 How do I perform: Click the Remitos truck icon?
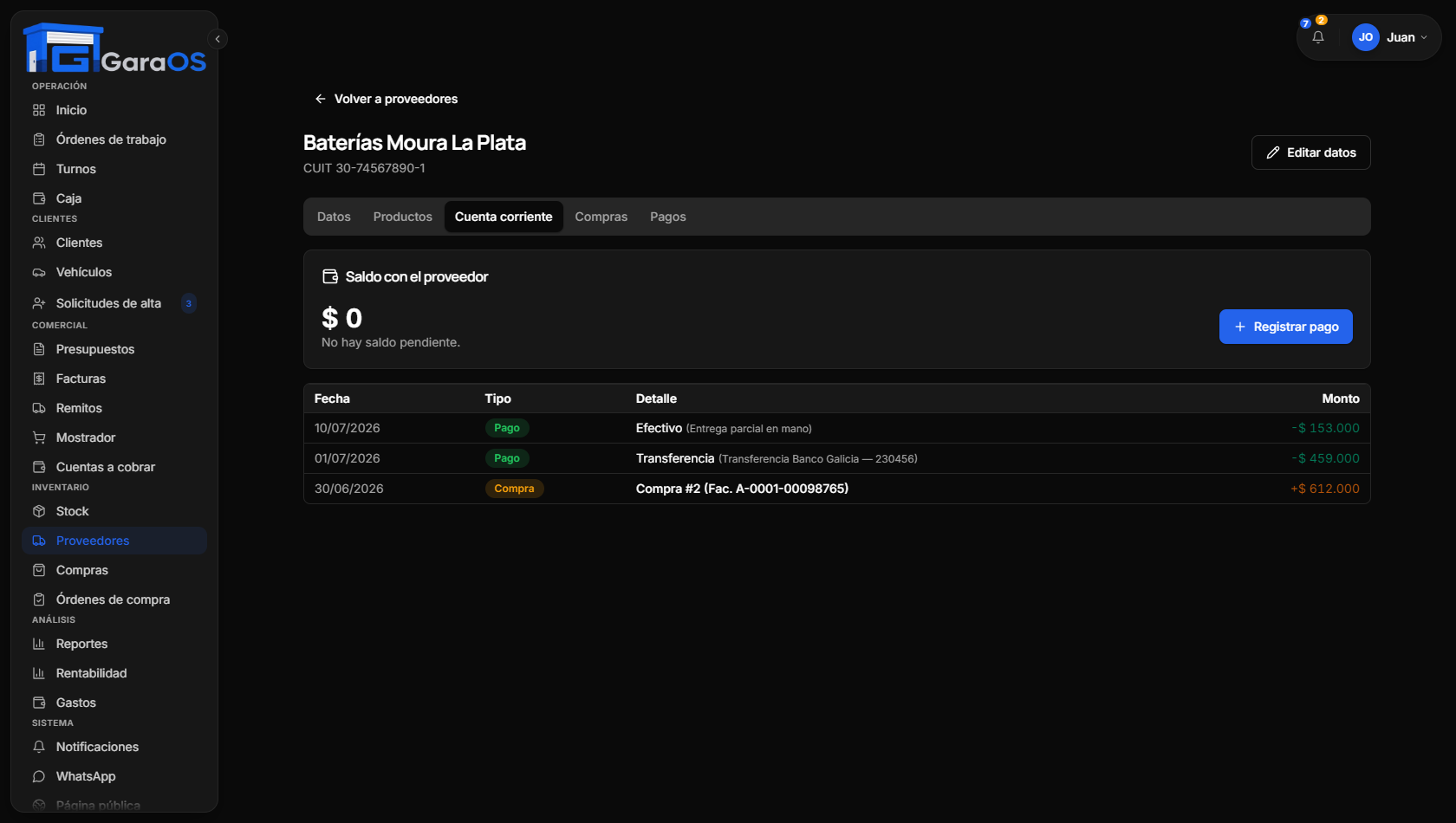(x=39, y=408)
